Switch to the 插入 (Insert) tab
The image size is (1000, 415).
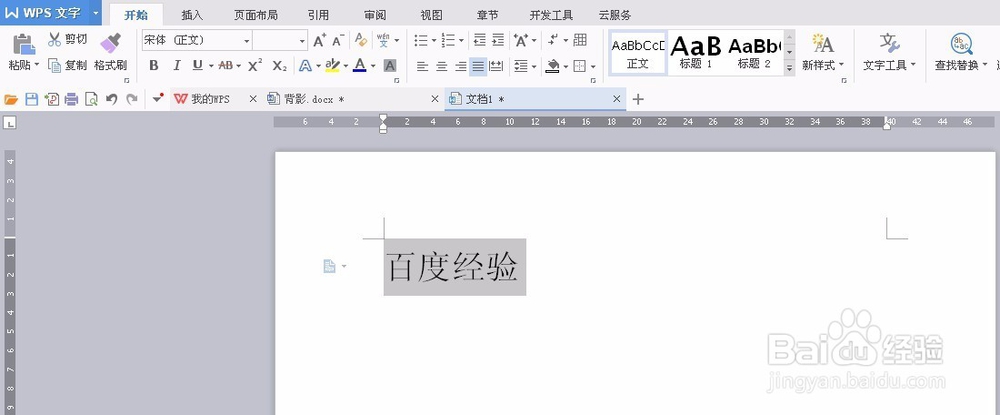click(x=192, y=15)
